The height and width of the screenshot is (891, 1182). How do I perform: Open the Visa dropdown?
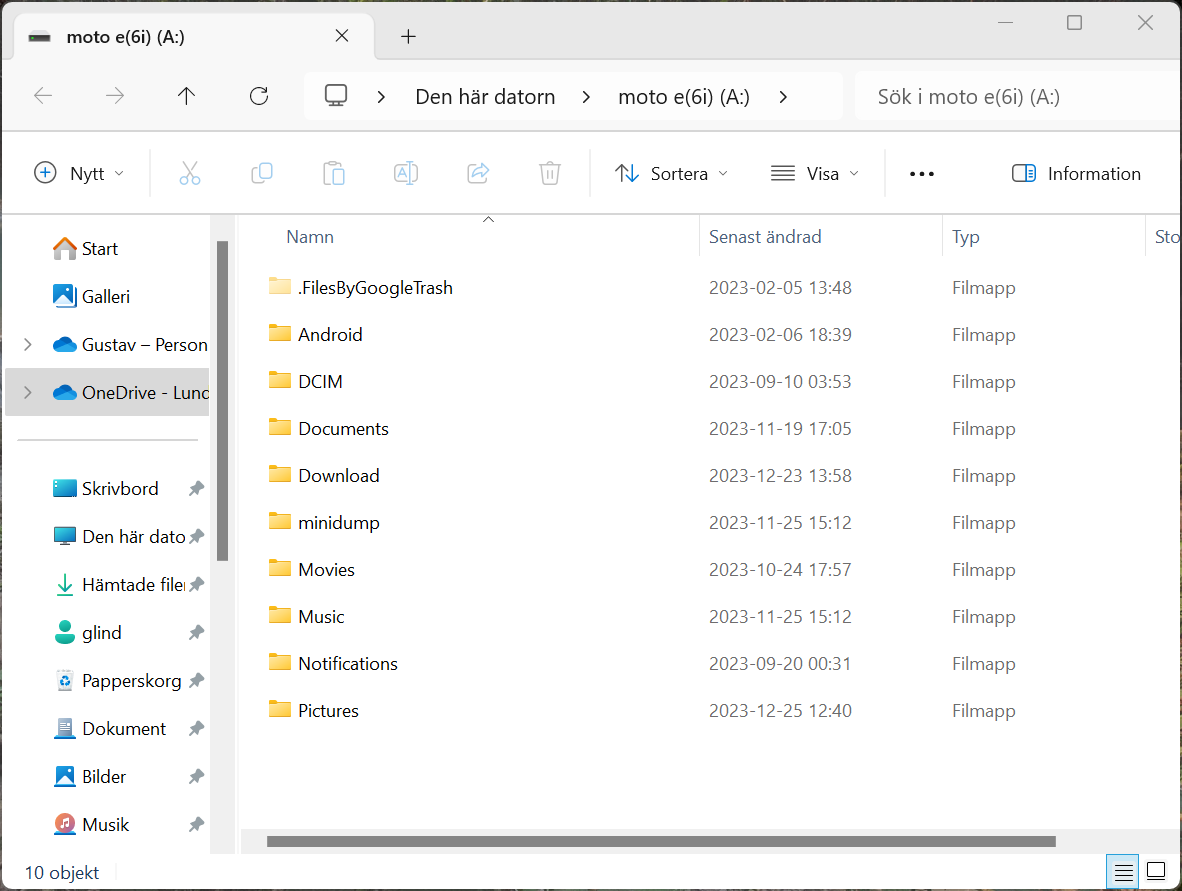point(814,173)
